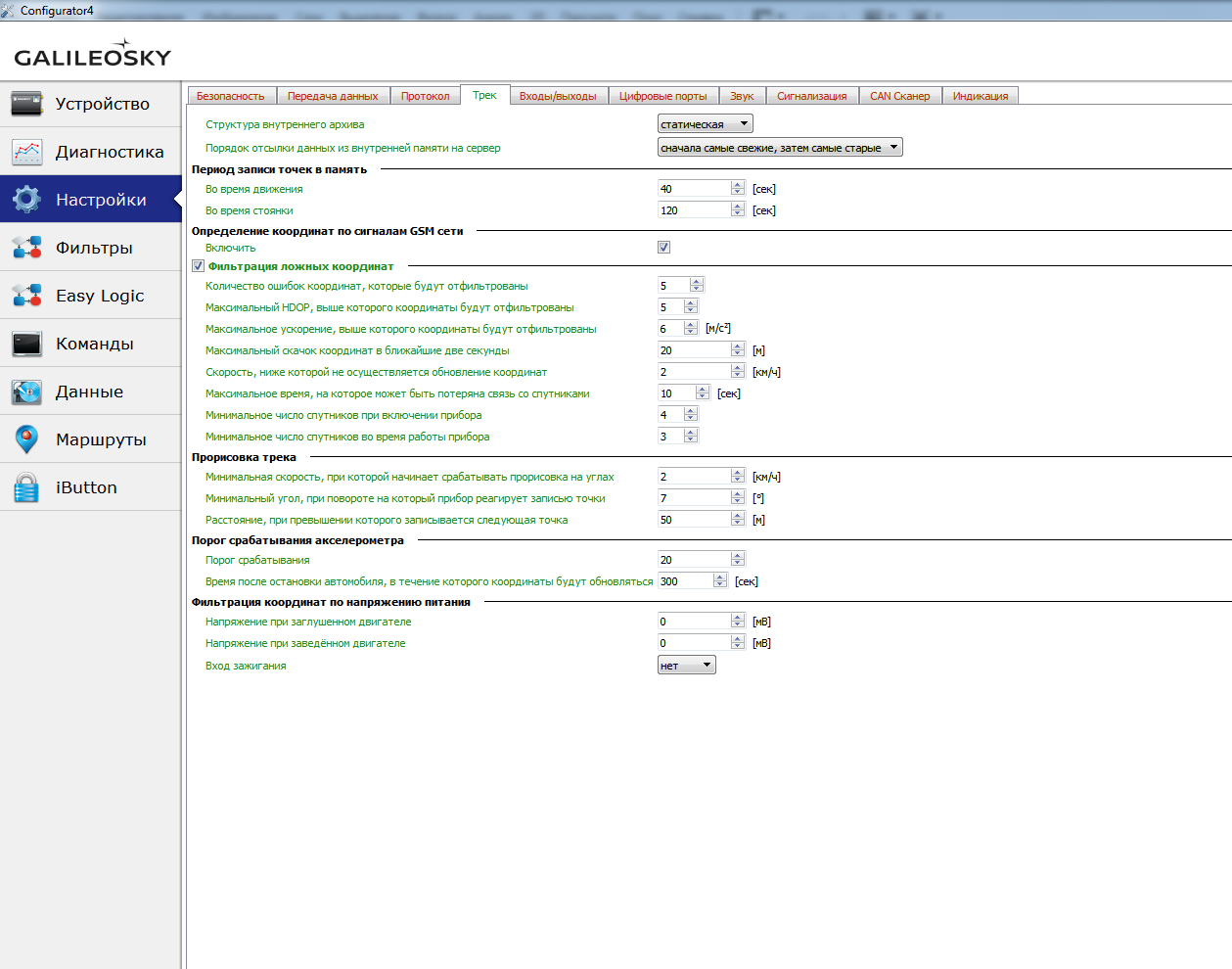Disable Фильтрация ложных координат checkbox
Screen dimensions: 1232x969
pos(198,266)
